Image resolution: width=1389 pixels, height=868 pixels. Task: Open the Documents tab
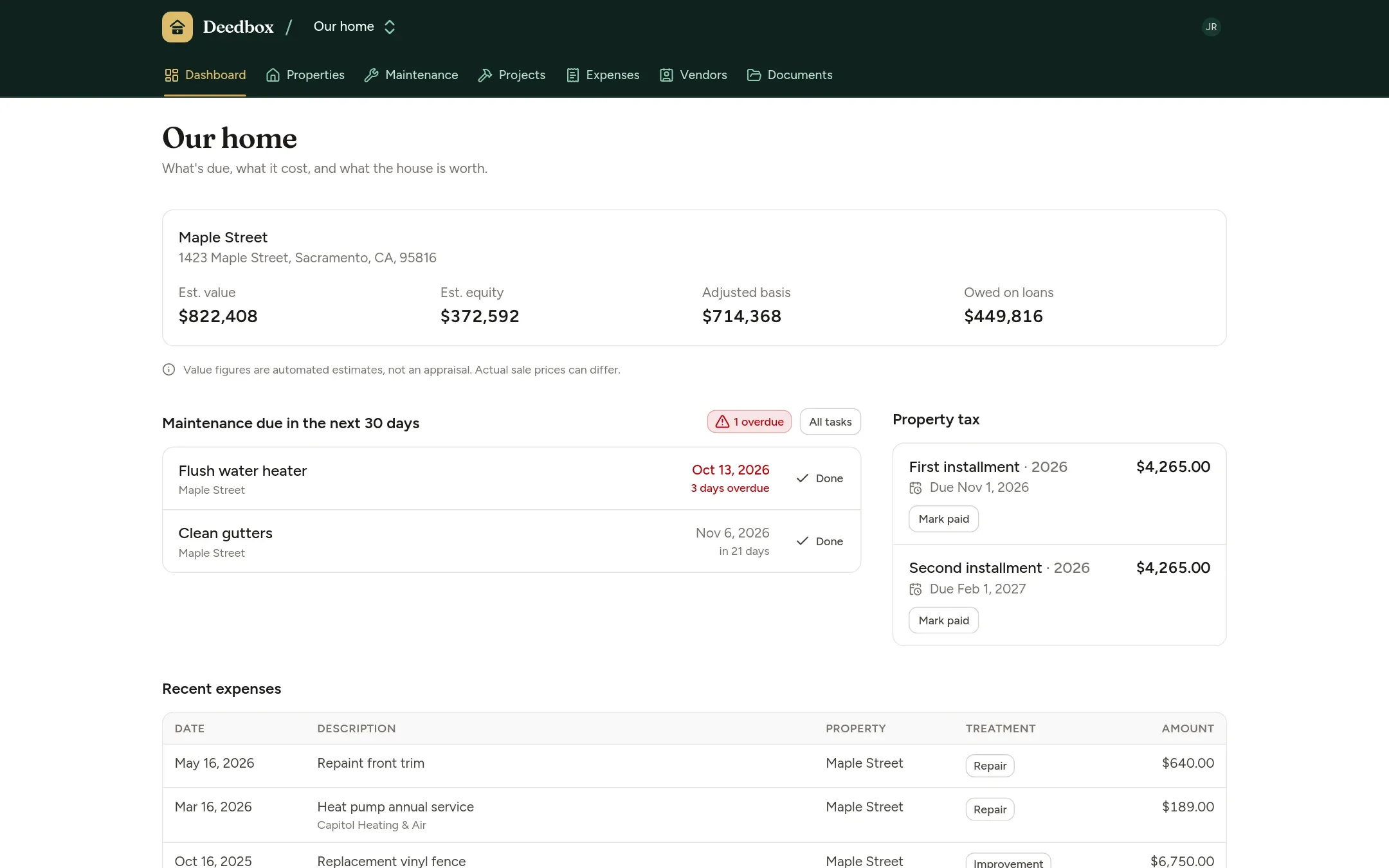pos(790,75)
